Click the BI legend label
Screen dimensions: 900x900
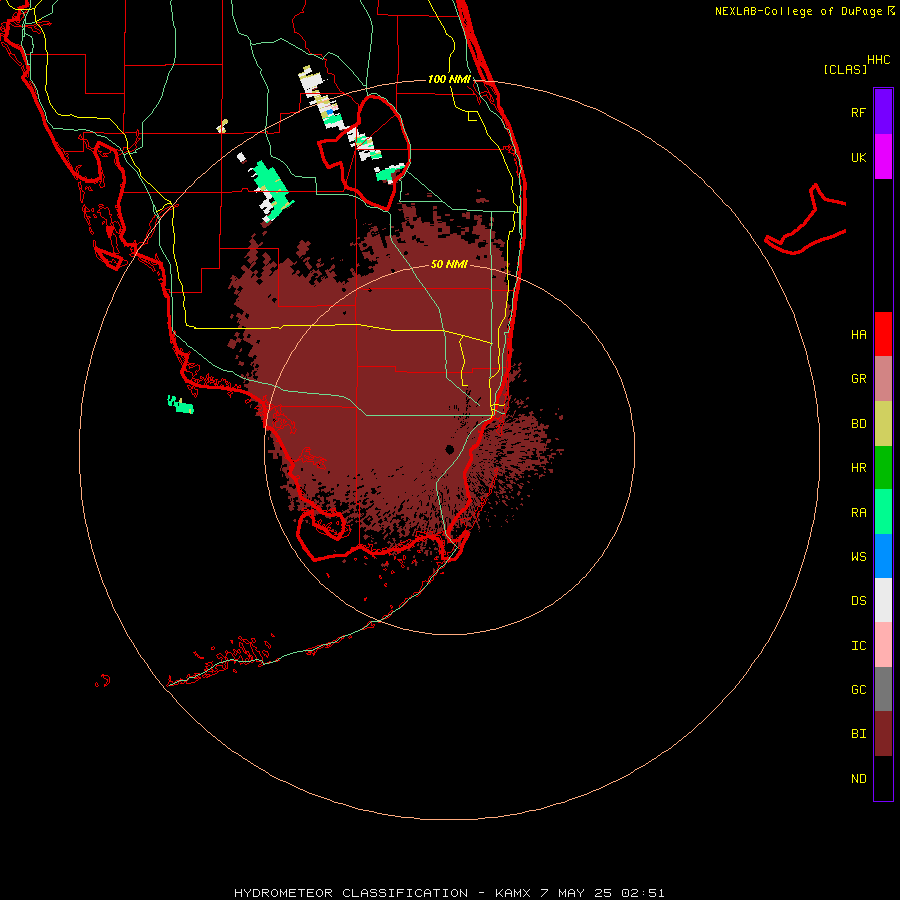coord(858,734)
